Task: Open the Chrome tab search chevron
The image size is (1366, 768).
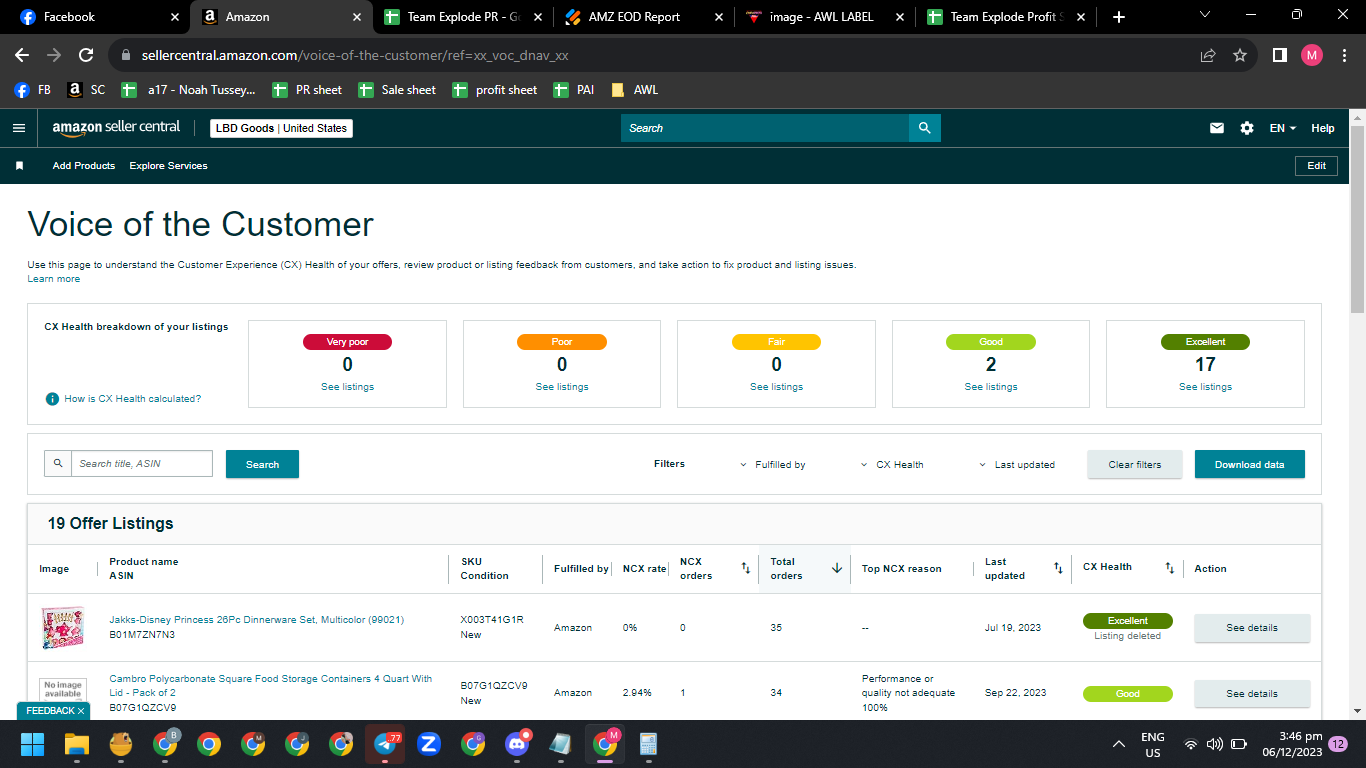Action: point(1204,15)
